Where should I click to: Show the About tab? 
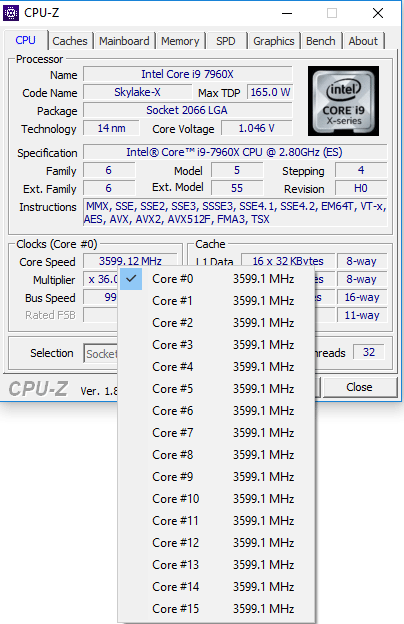(x=363, y=41)
